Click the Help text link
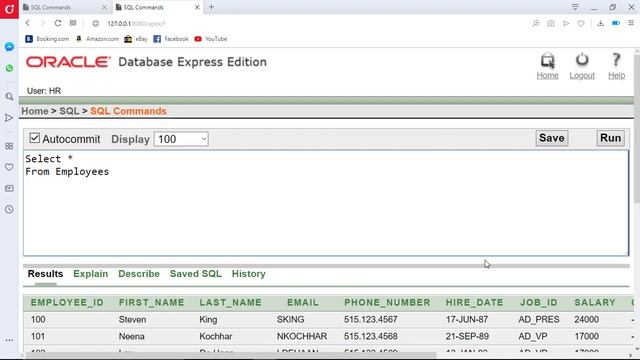Viewport: 640px width, 360px height. point(616,76)
